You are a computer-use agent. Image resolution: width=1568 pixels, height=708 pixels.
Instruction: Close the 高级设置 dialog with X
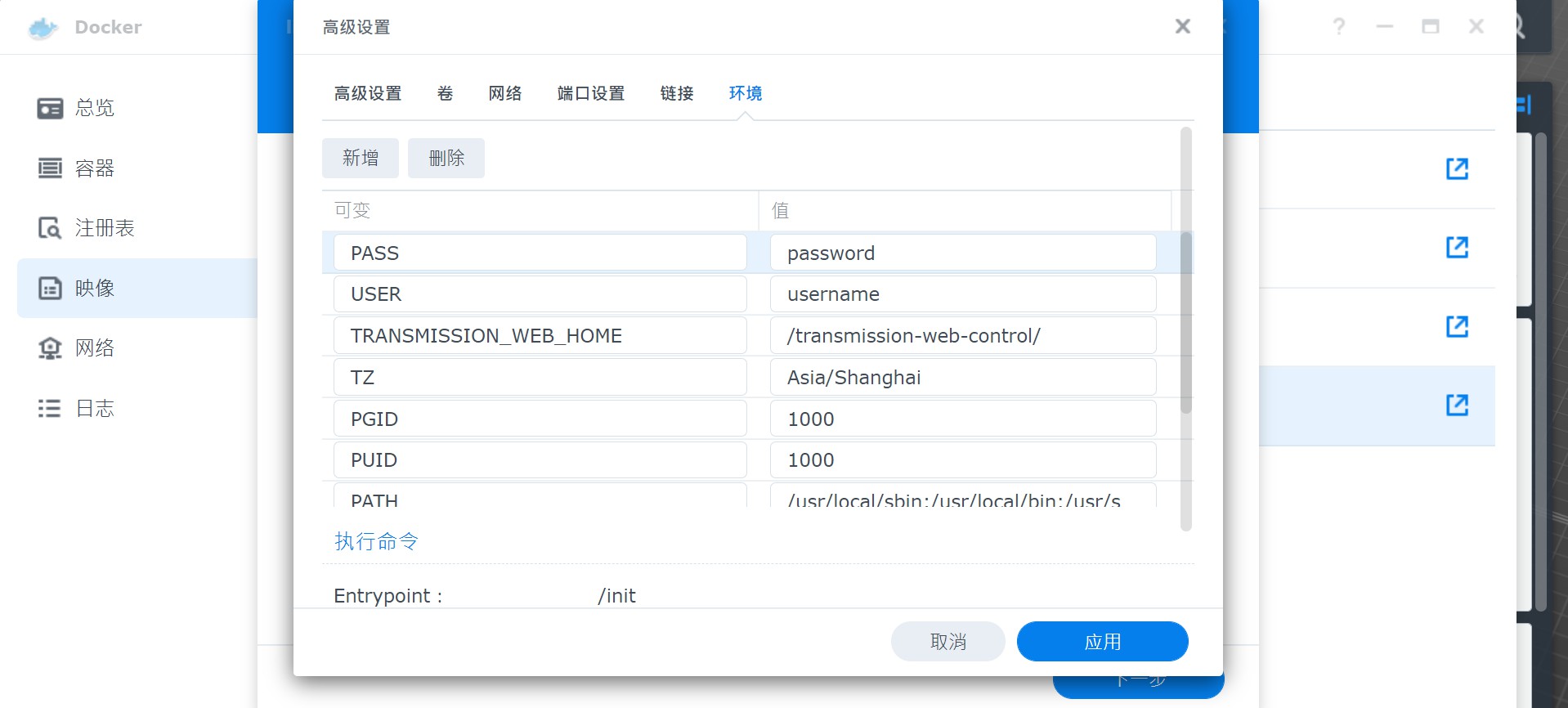pyautogui.click(x=1182, y=27)
